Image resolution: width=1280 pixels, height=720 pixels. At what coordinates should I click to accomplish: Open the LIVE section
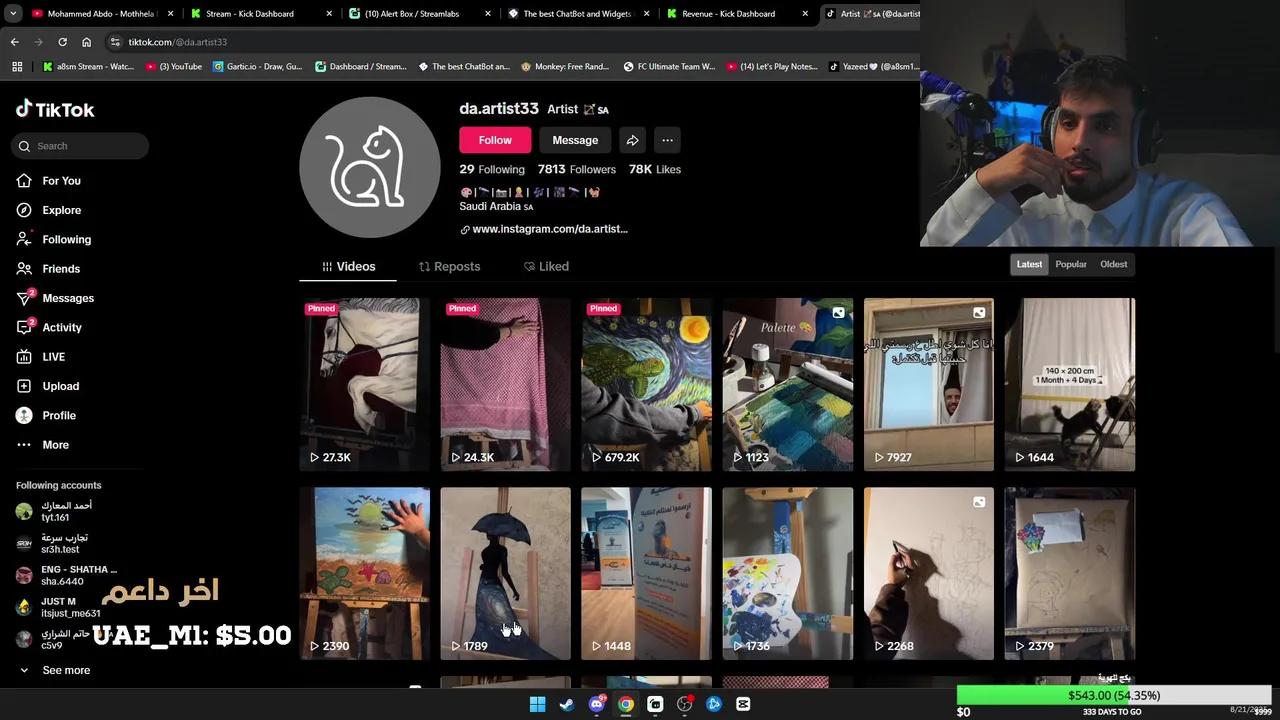click(x=53, y=357)
